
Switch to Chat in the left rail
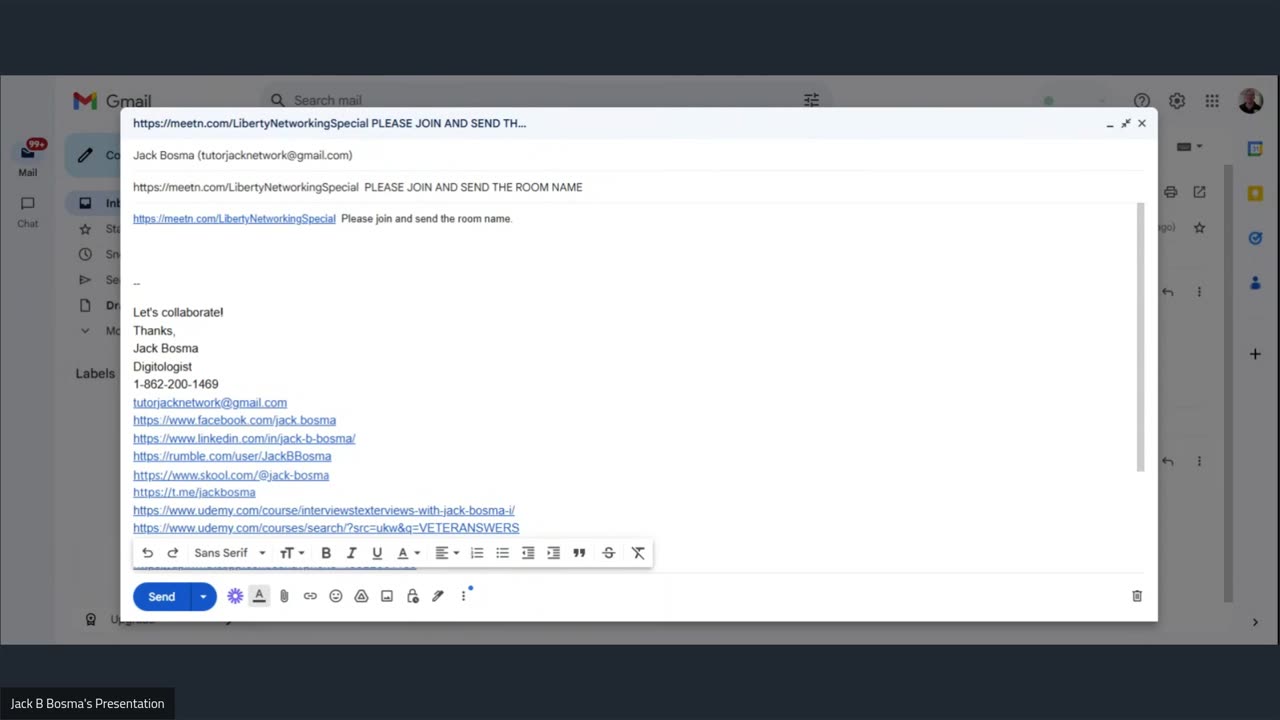tap(28, 210)
